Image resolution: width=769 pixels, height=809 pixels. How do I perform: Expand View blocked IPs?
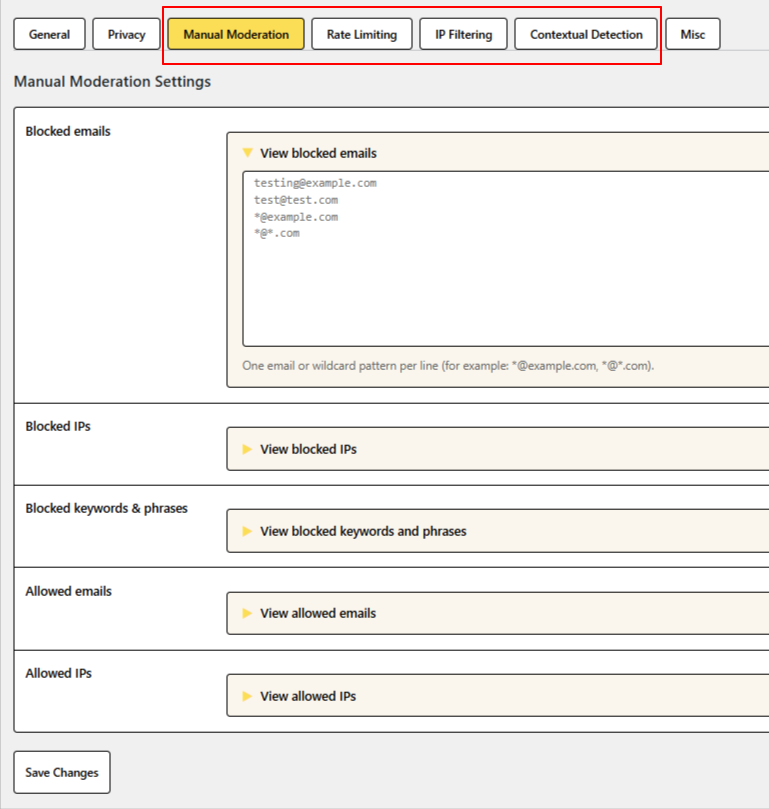[x=308, y=449]
